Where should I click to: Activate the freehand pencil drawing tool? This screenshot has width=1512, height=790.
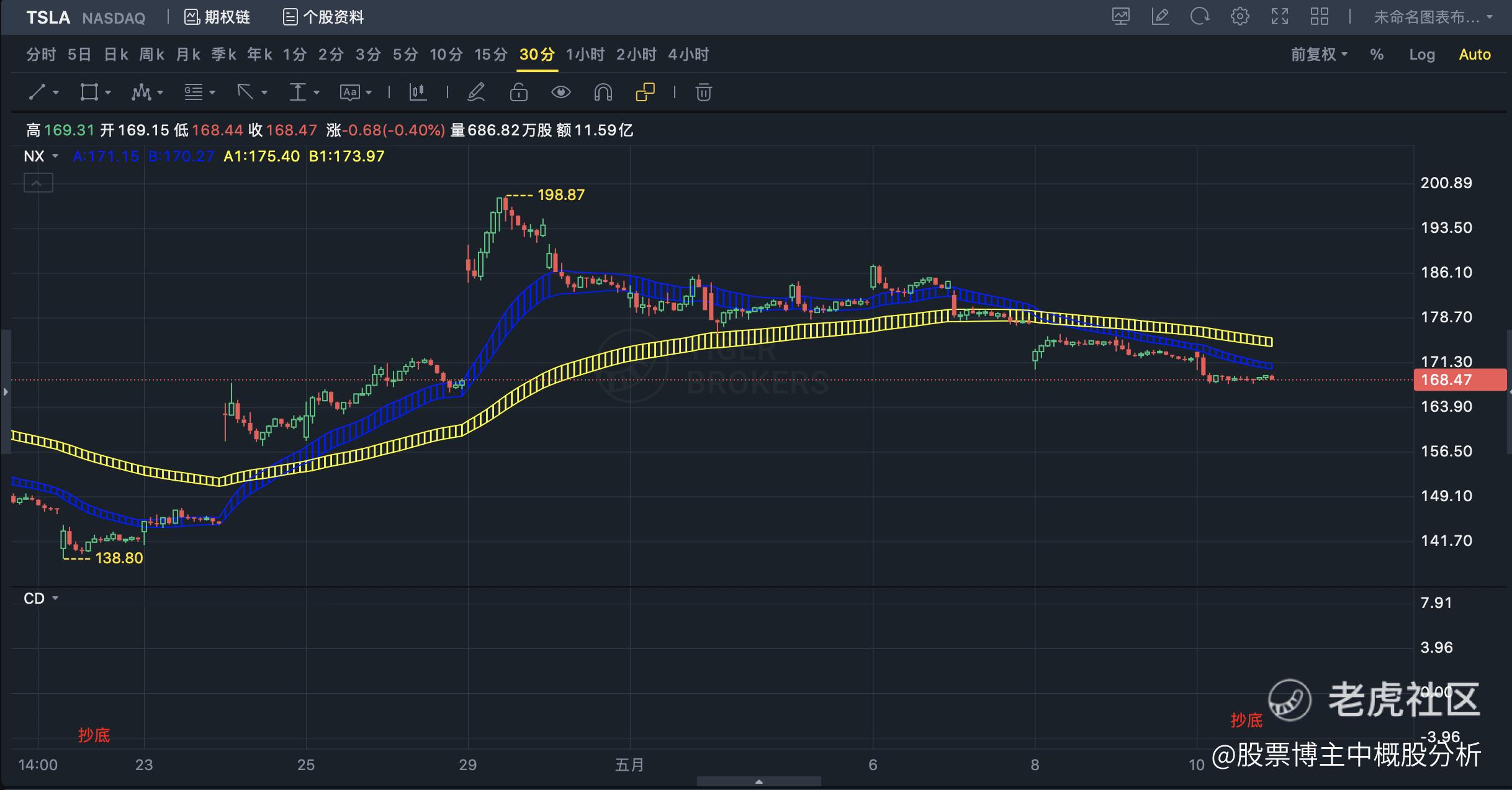pos(476,93)
